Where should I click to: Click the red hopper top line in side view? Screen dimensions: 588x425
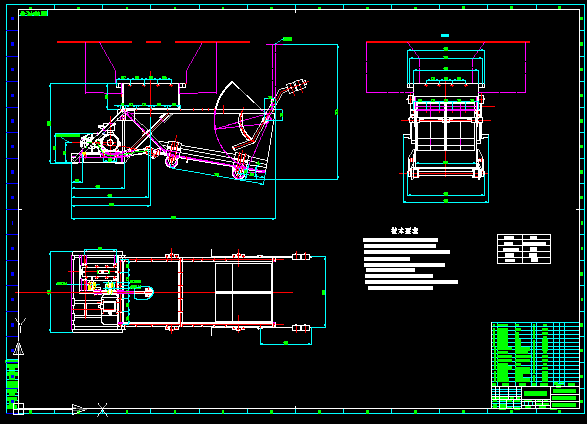(153, 42)
